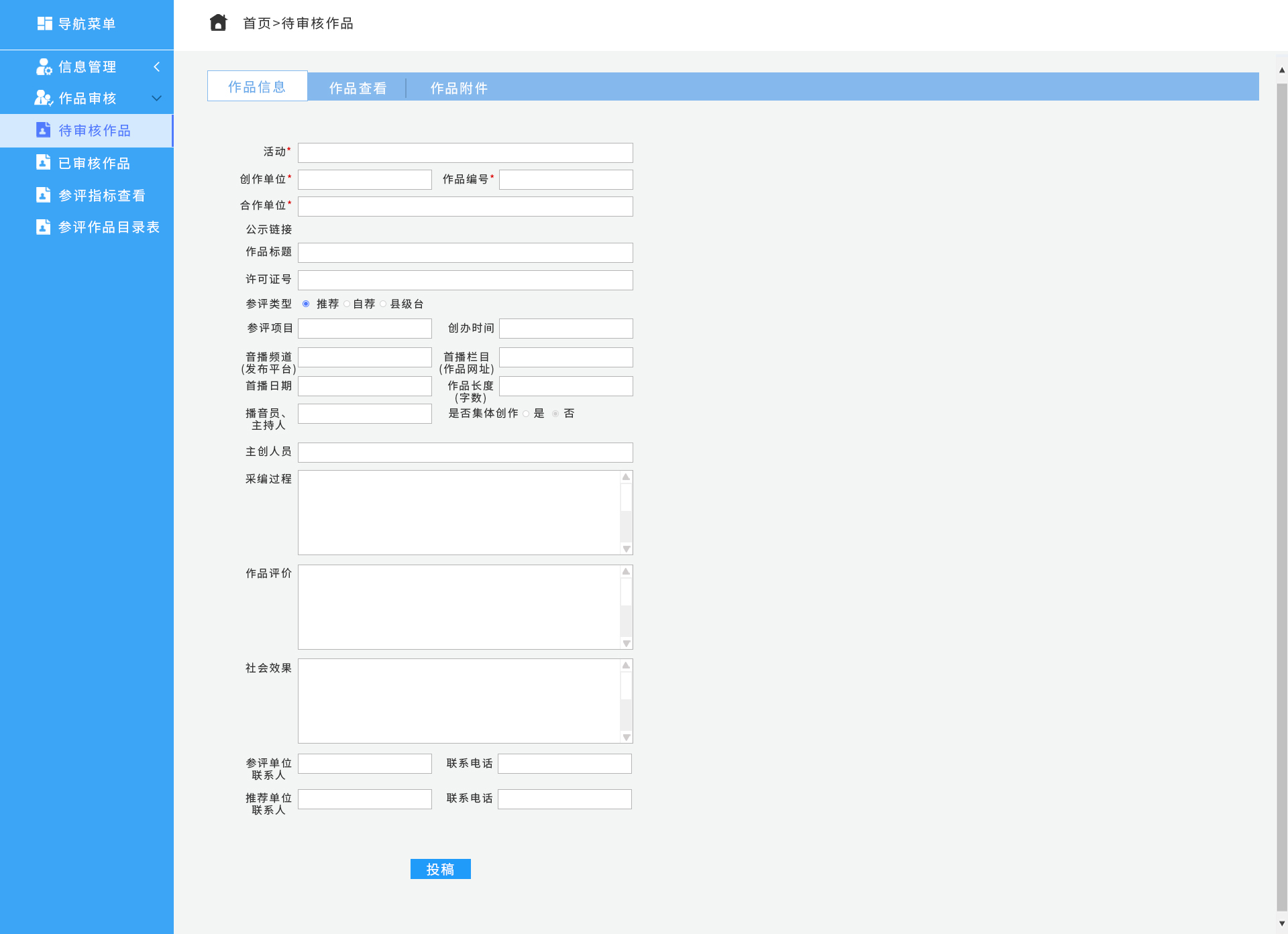Expand the 信息管理 menu chevron
Screen dimensions: 1288x934
[157, 66]
